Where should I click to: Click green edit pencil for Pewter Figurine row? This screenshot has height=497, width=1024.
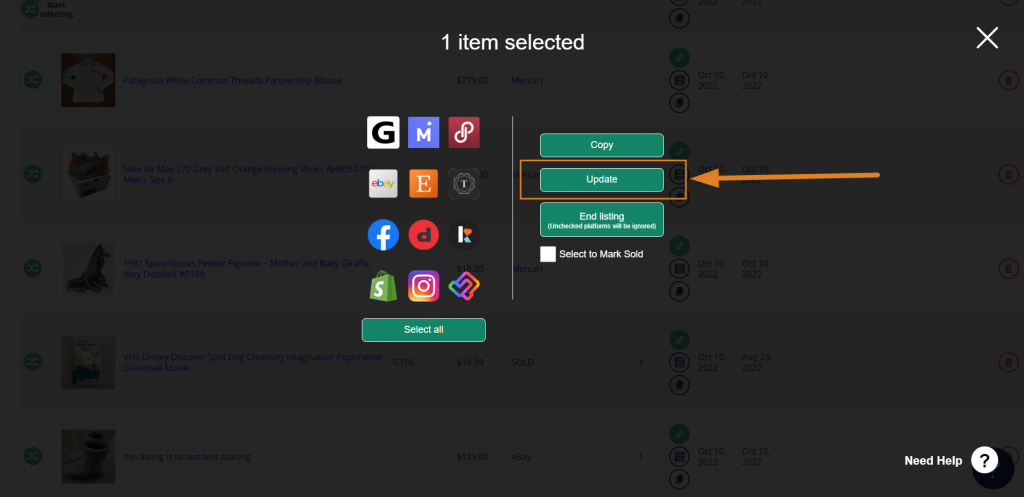pyautogui.click(x=679, y=246)
